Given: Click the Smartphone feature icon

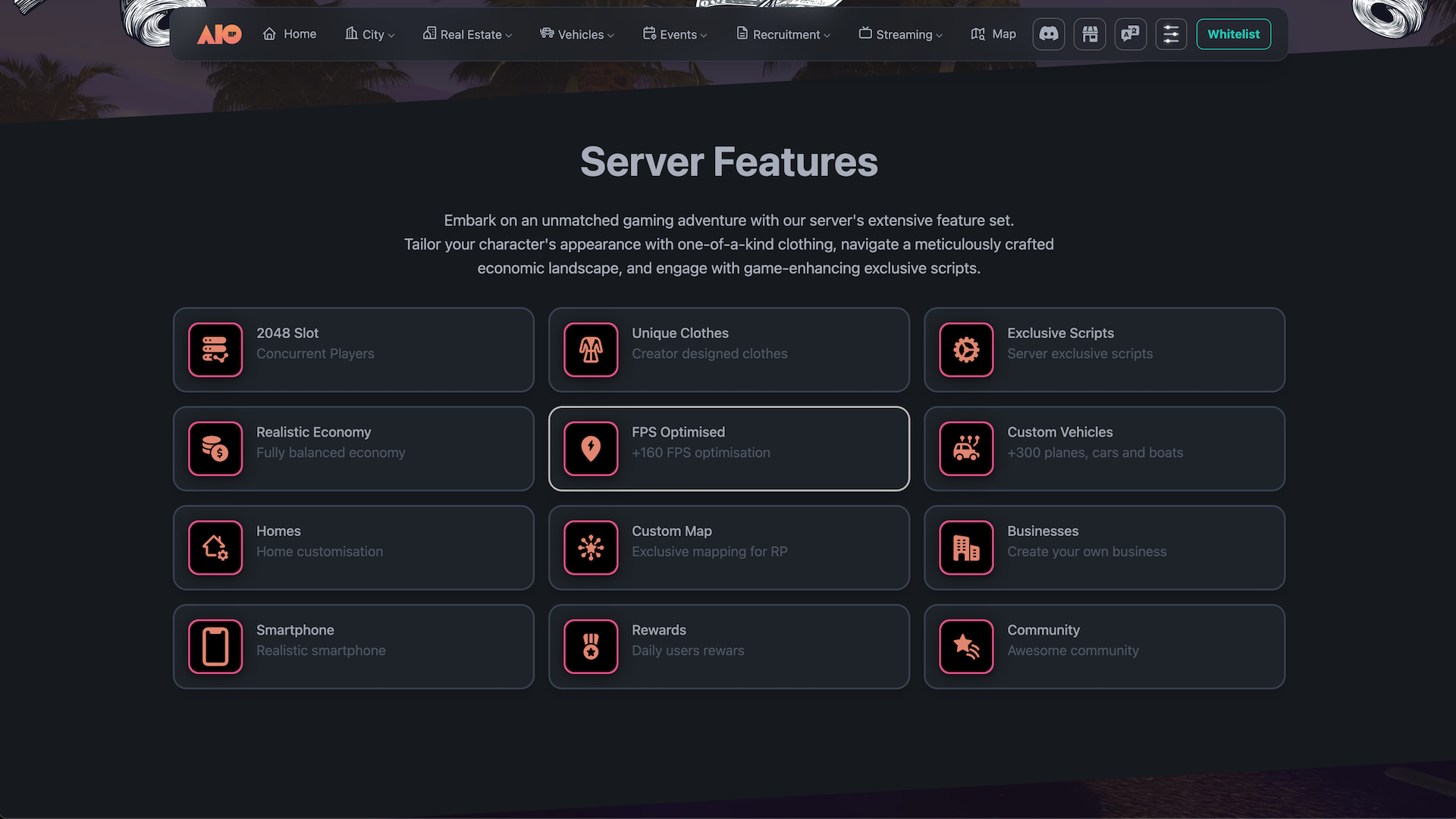Looking at the screenshot, I should click(215, 647).
